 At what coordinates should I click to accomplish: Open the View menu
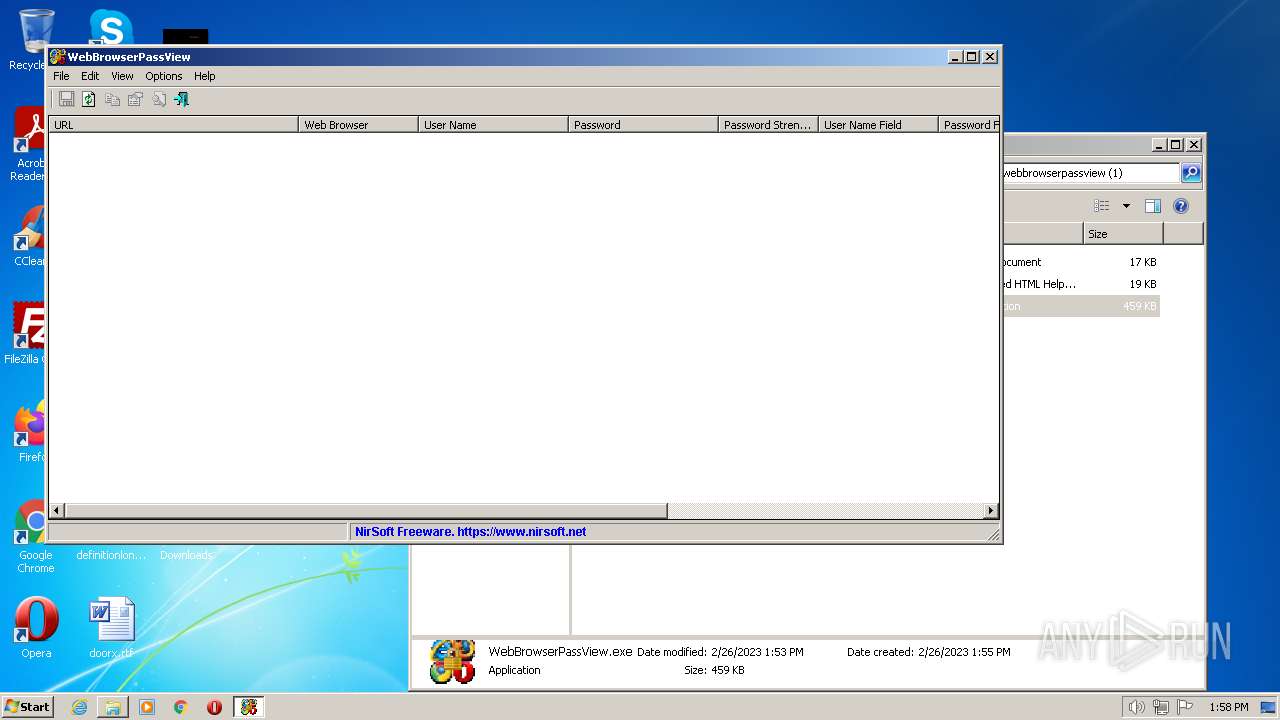122,76
